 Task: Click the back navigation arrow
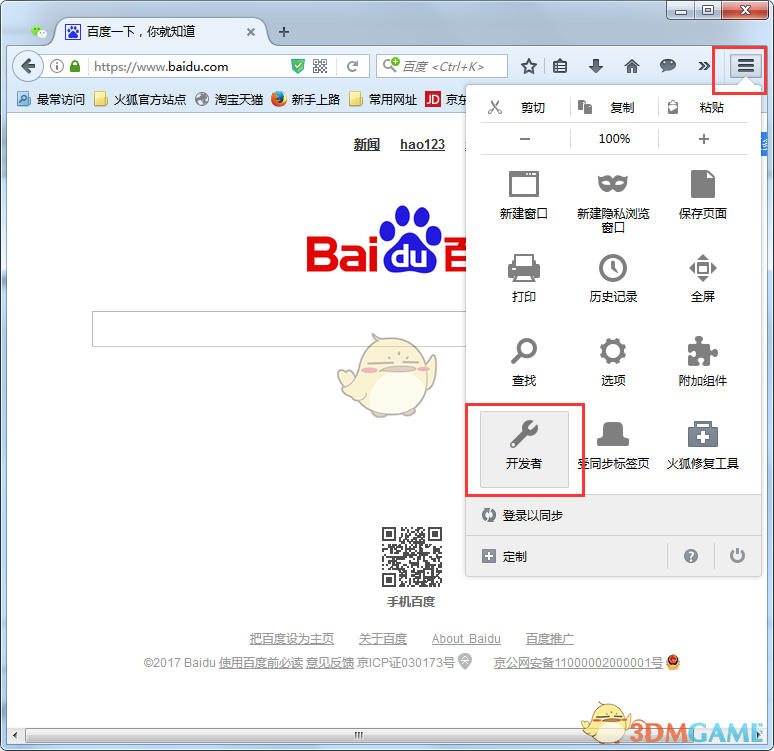pos(28,66)
